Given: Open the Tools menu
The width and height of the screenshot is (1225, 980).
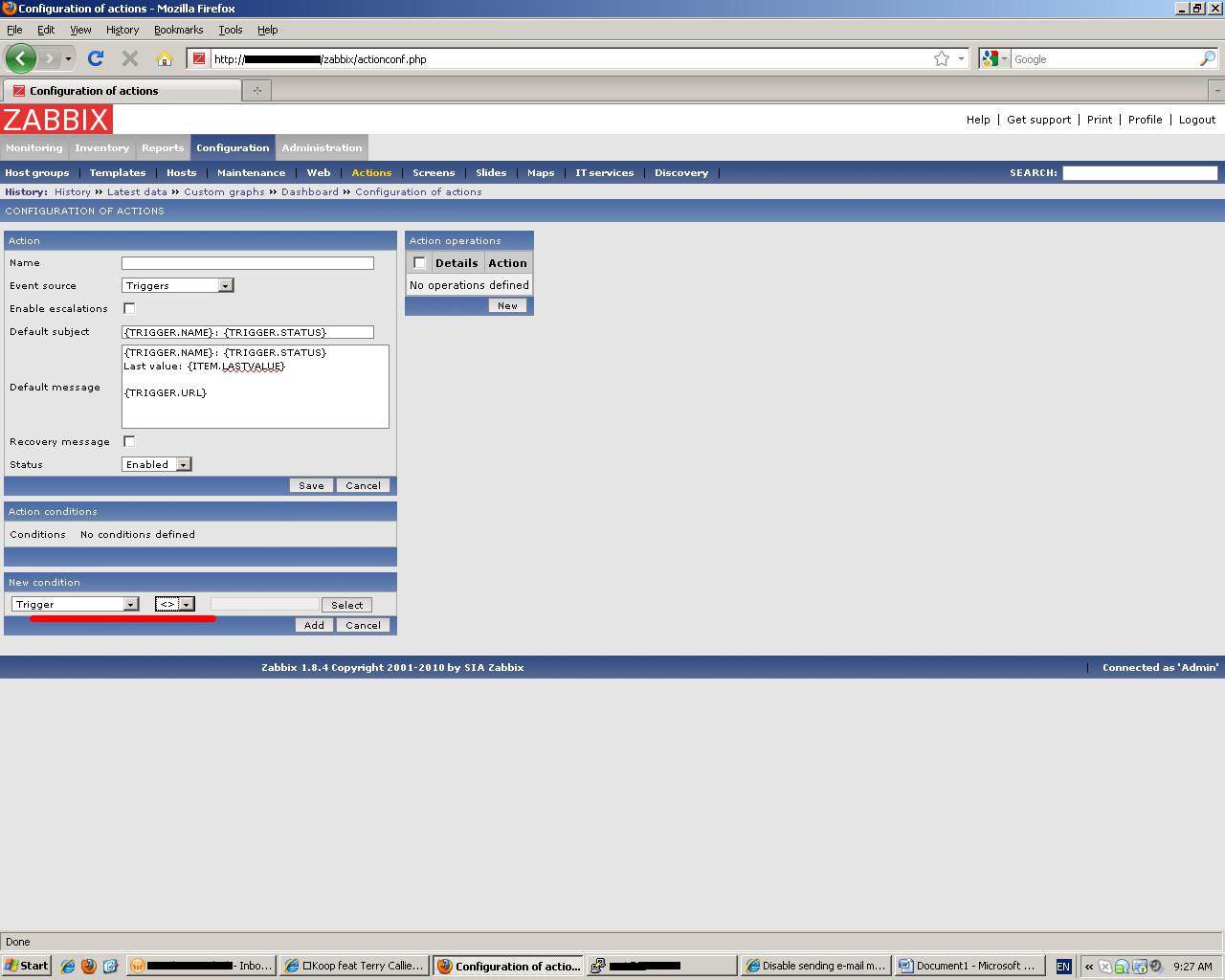Looking at the screenshot, I should click(x=231, y=30).
